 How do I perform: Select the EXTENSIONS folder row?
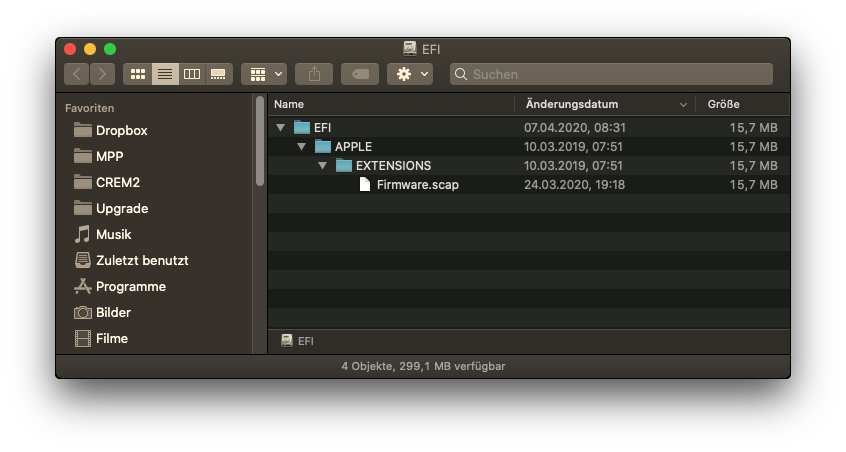(529, 166)
